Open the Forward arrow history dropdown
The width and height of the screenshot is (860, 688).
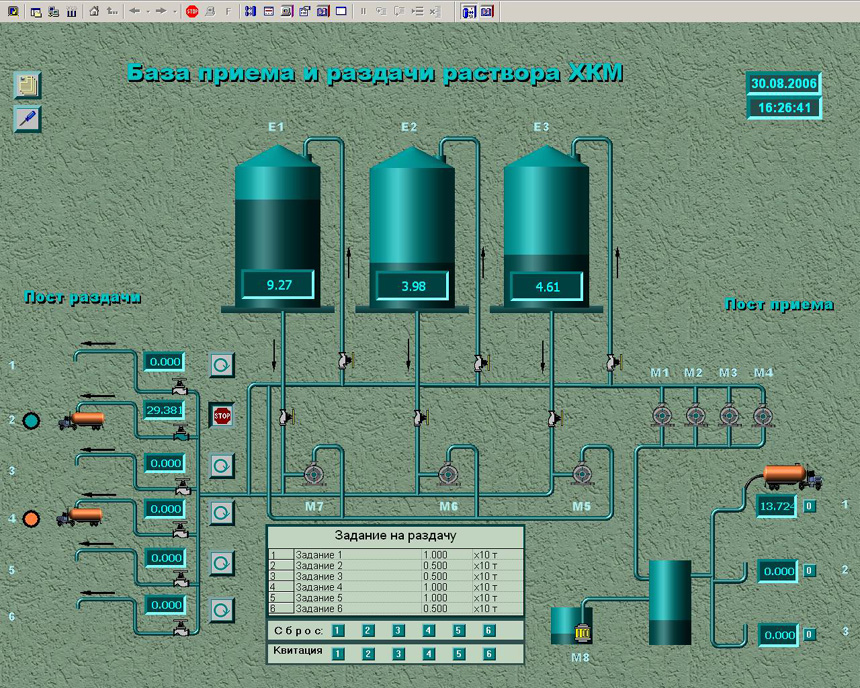pyautogui.click(x=174, y=12)
